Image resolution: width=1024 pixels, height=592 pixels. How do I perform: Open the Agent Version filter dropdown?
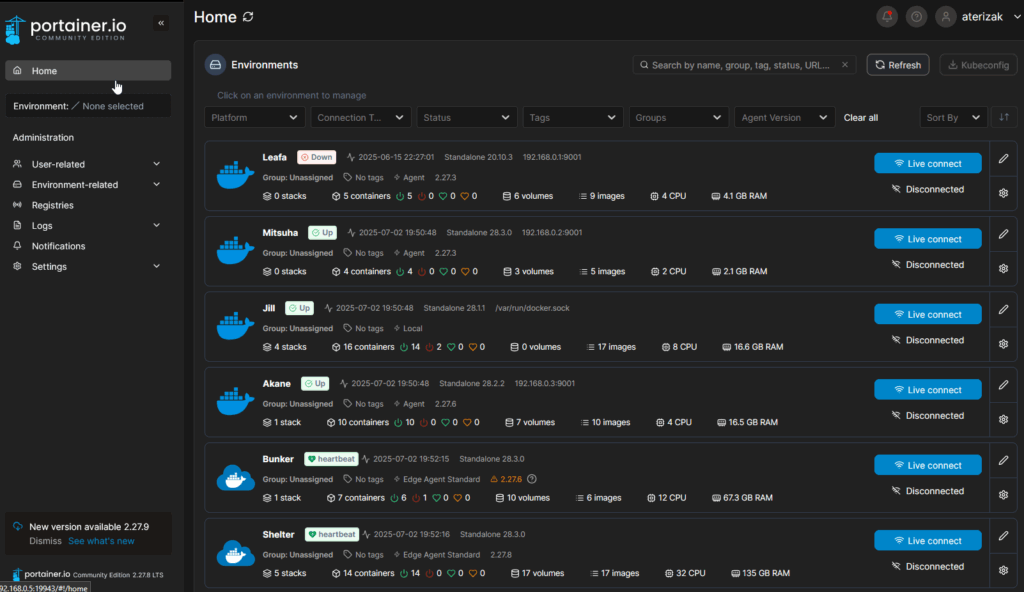point(784,118)
